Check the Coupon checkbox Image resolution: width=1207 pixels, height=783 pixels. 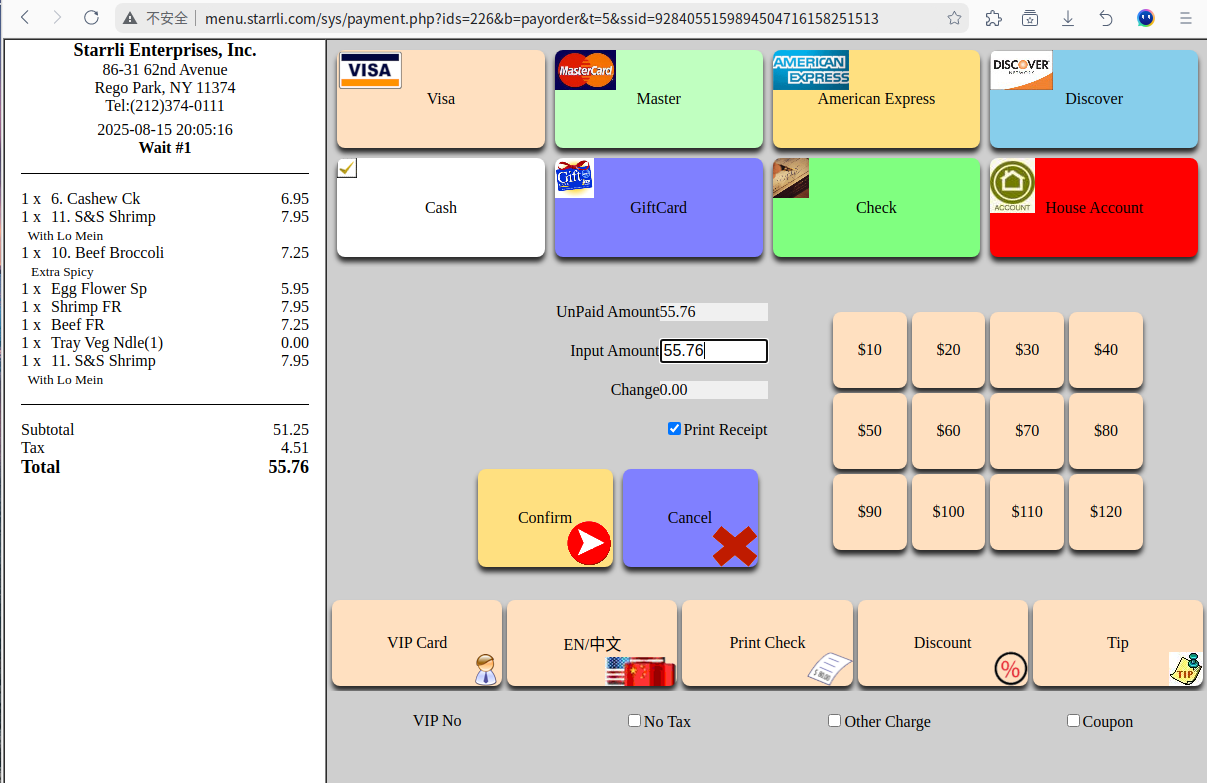point(1074,721)
